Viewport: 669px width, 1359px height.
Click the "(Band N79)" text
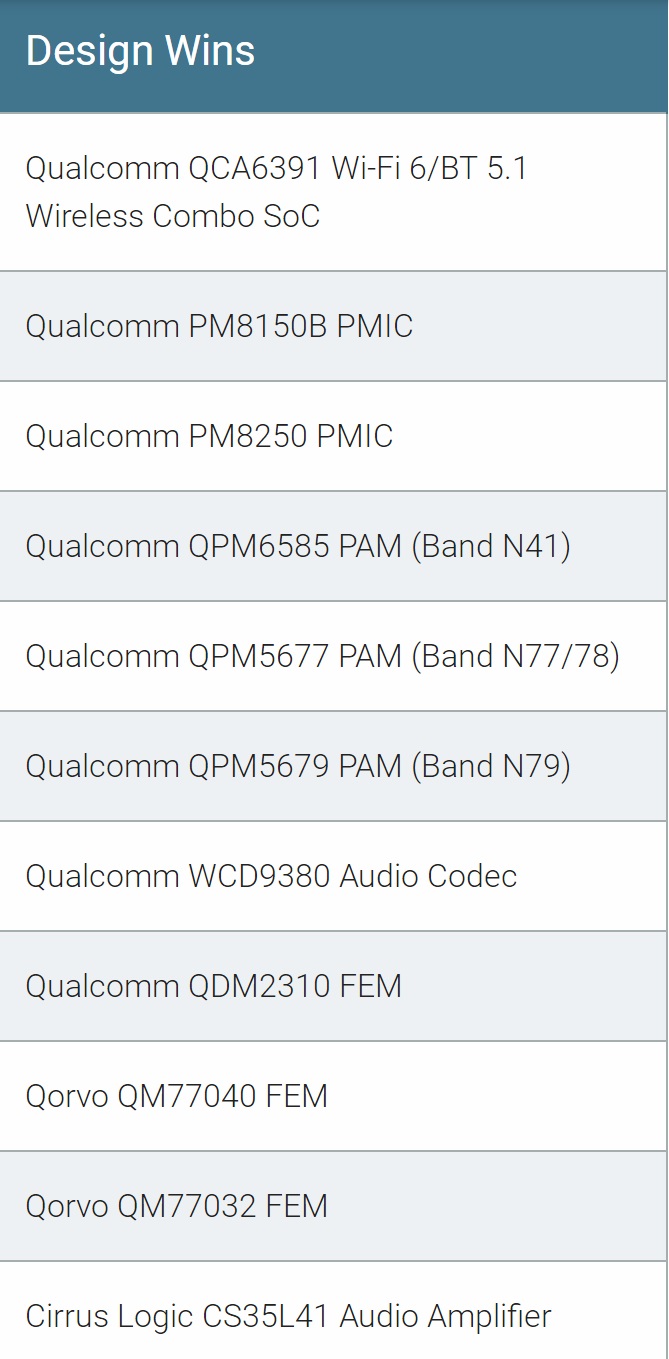pyautogui.click(x=491, y=766)
